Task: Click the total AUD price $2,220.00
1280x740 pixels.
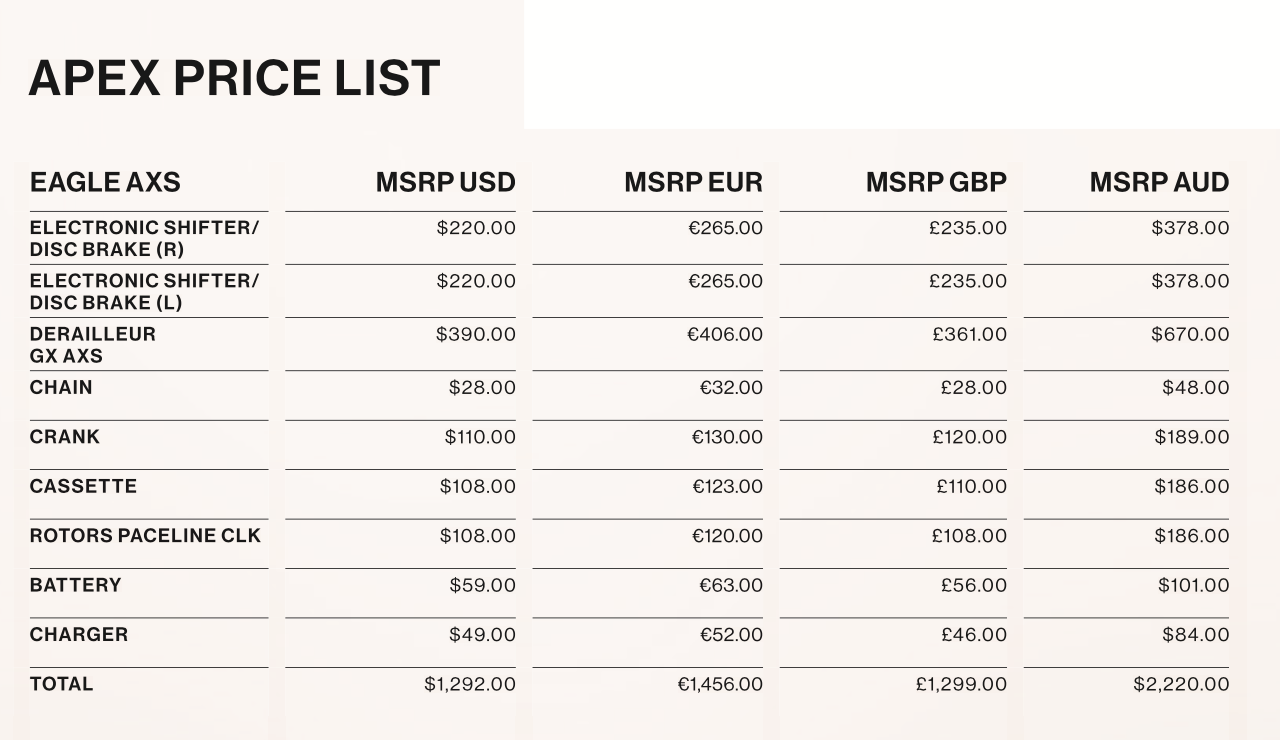Action: 1181,685
